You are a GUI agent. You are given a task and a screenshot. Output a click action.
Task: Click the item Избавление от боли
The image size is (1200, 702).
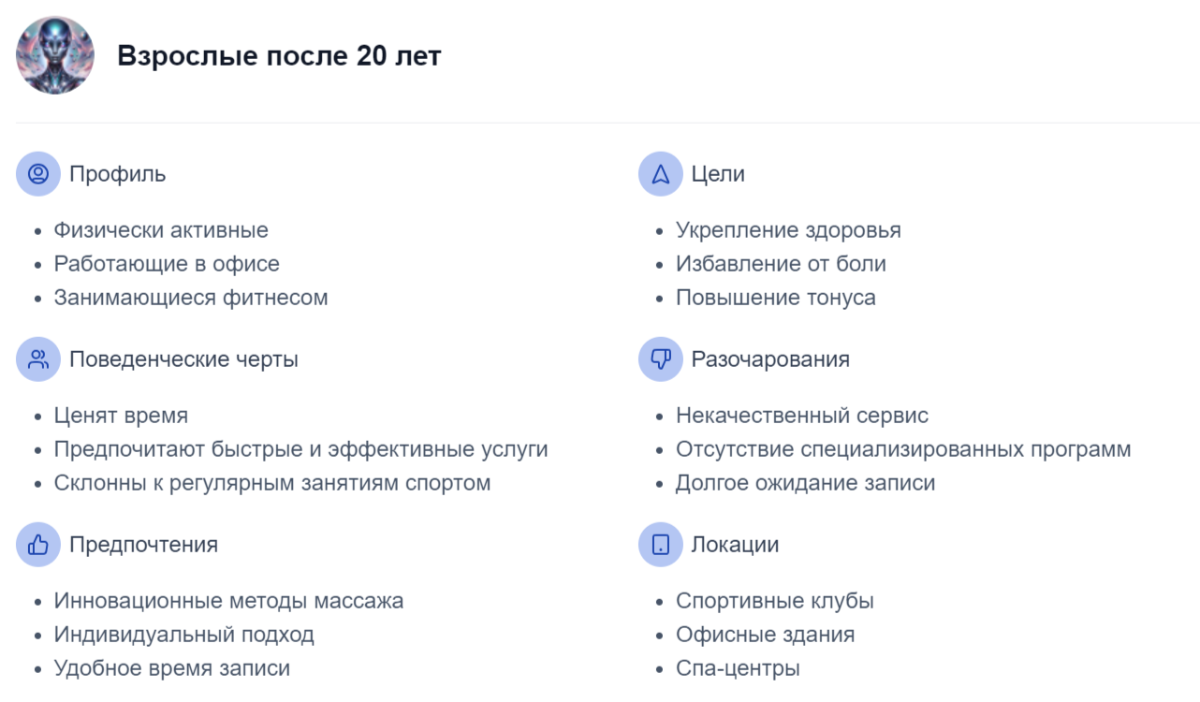click(781, 264)
